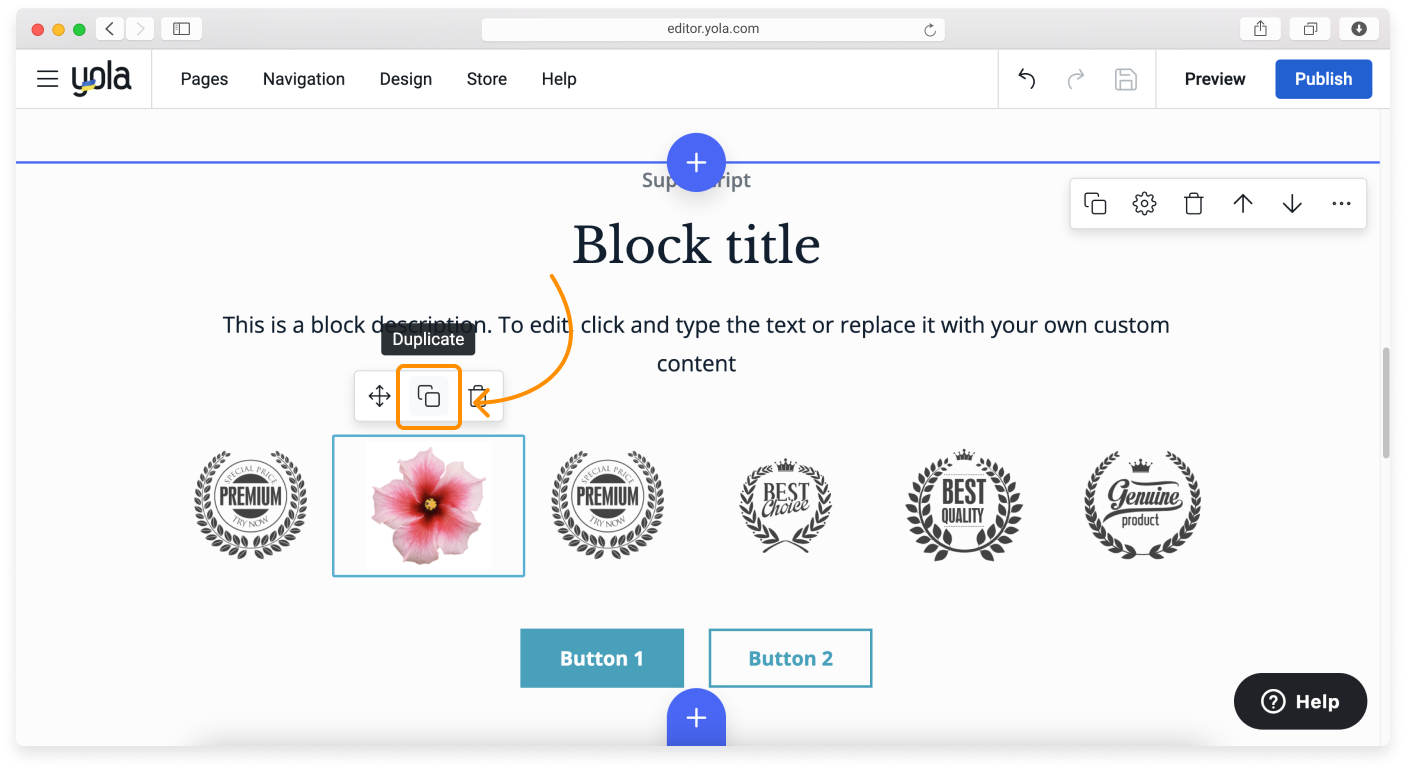Open the Pages menu
The height and width of the screenshot is (770, 1406).
point(204,78)
